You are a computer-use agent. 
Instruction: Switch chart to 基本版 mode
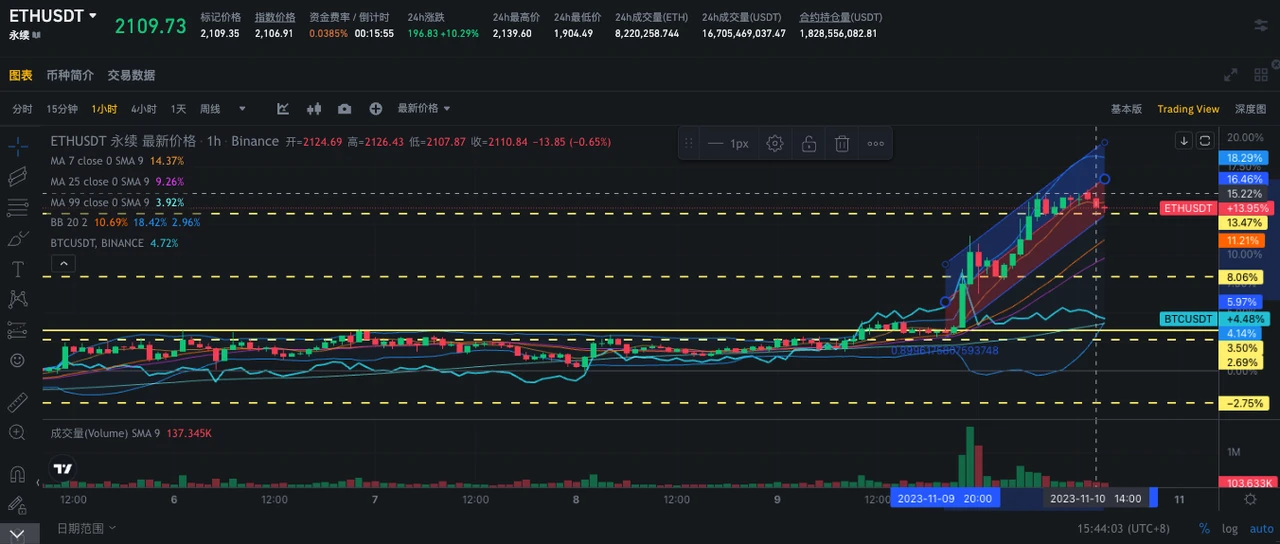pos(1126,109)
